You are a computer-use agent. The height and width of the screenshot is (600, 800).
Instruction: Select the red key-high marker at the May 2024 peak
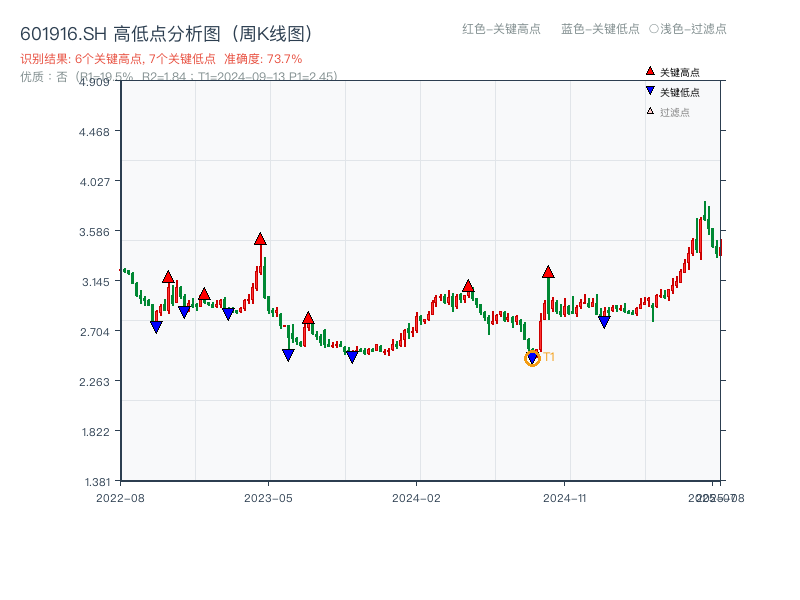pos(468,286)
